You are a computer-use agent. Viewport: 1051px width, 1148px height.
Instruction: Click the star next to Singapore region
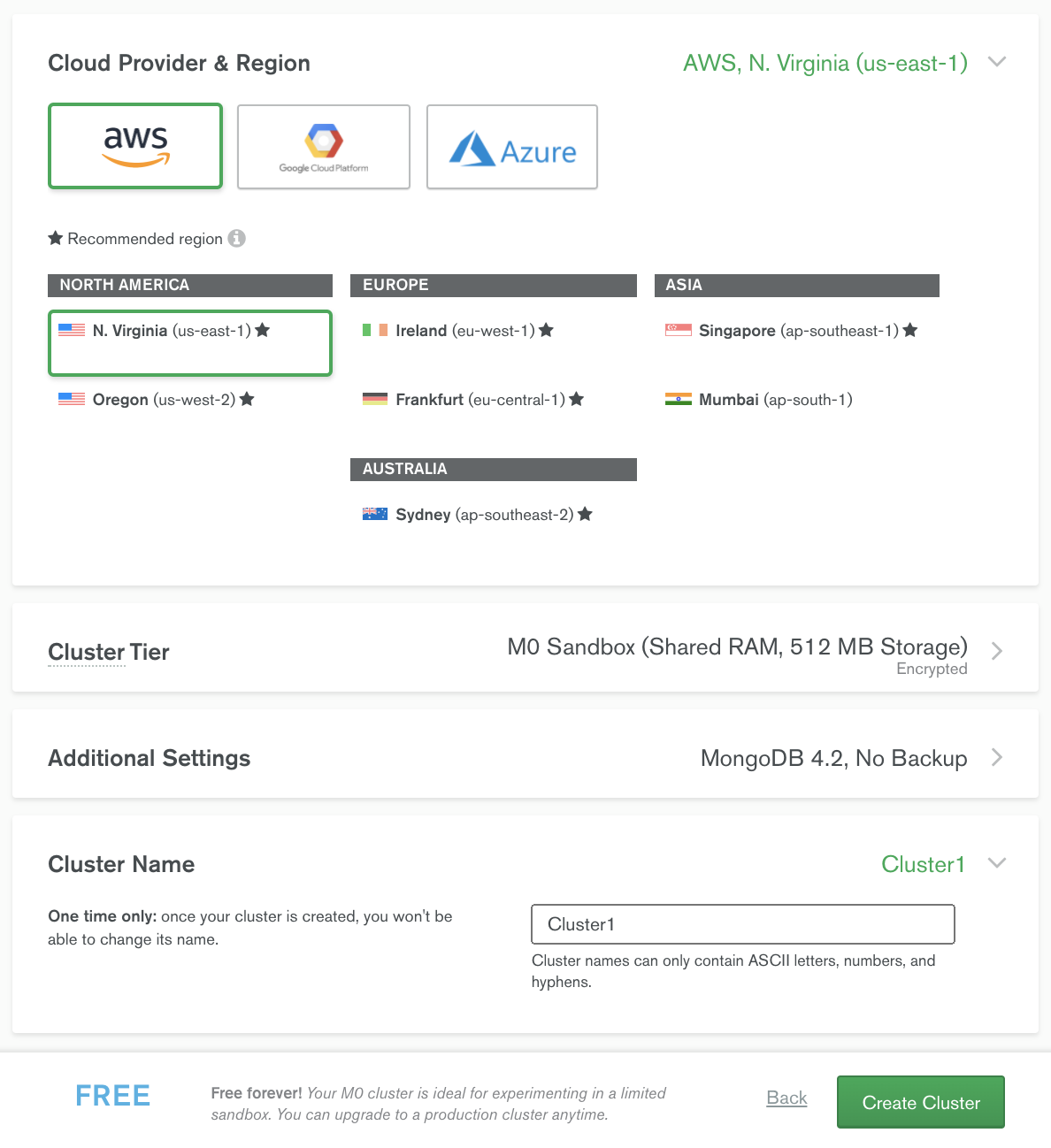click(910, 330)
